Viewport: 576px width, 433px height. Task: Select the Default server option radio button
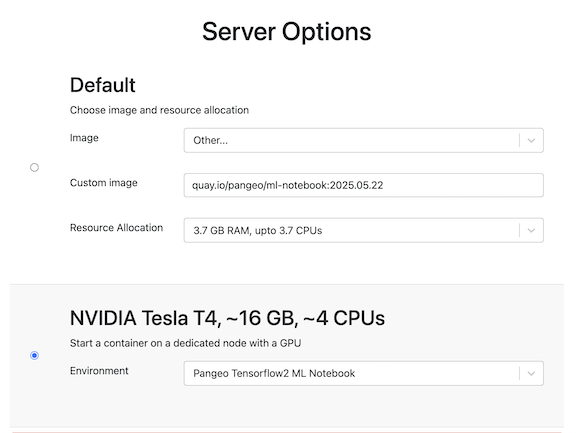click(35, 167)
